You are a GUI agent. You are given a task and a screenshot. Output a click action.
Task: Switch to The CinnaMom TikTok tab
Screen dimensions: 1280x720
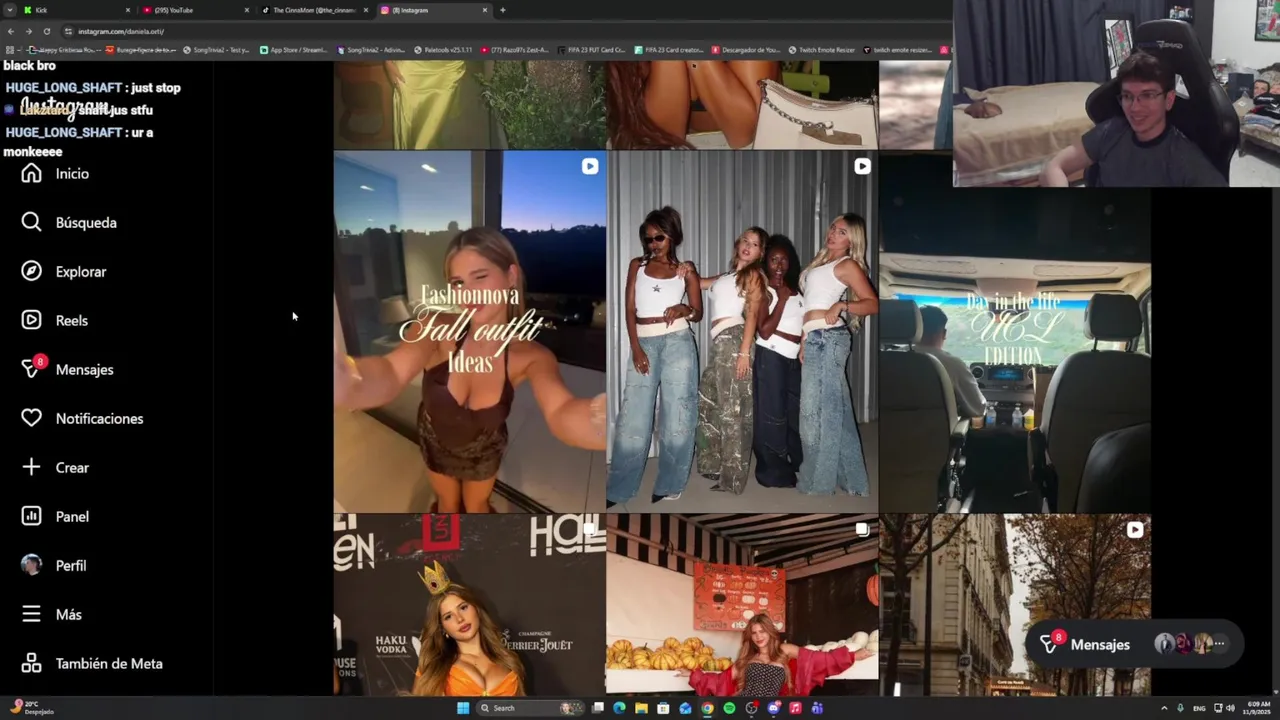[313, 10]
